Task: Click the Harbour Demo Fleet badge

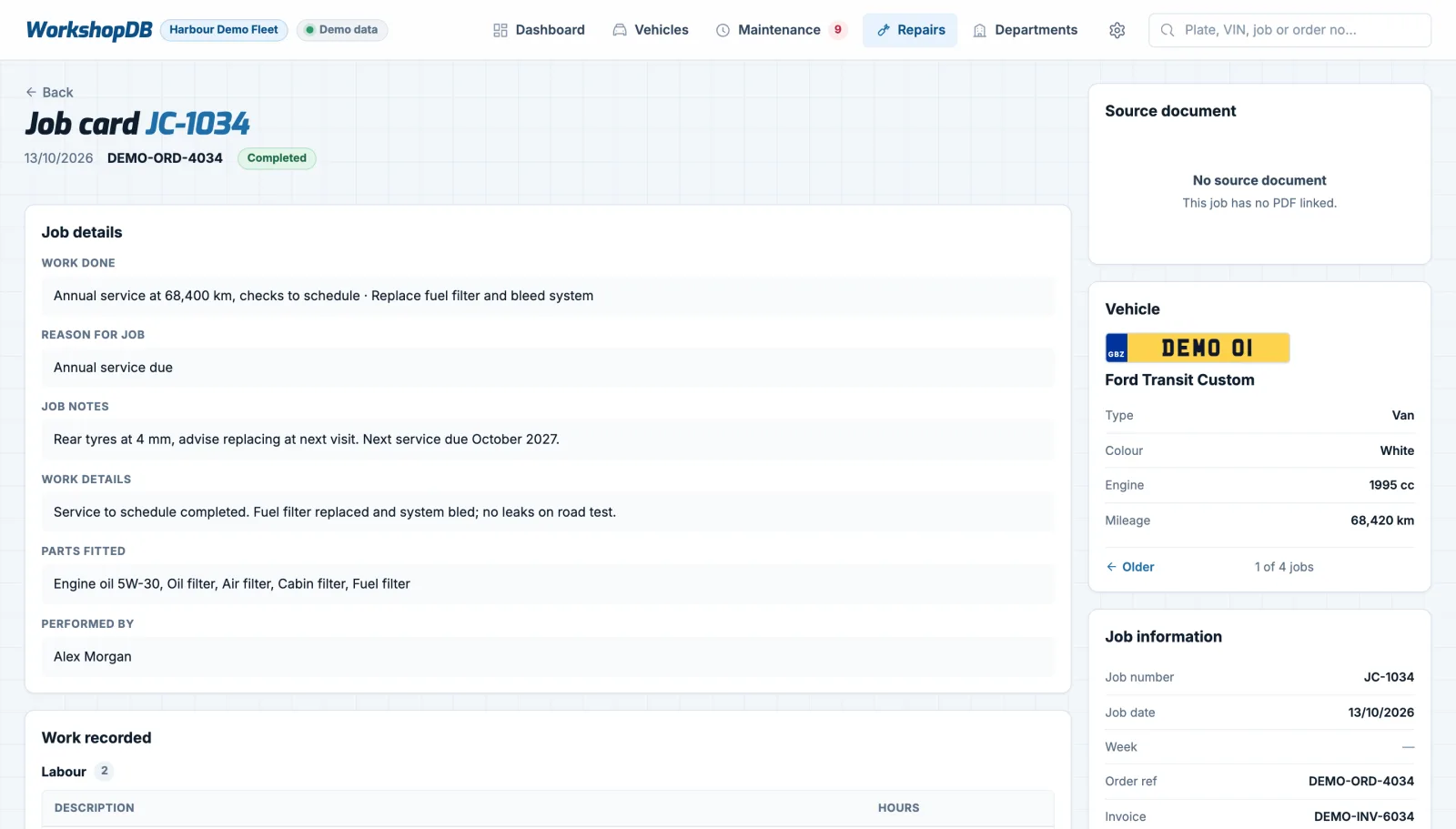Action: (x=224, y=30)
